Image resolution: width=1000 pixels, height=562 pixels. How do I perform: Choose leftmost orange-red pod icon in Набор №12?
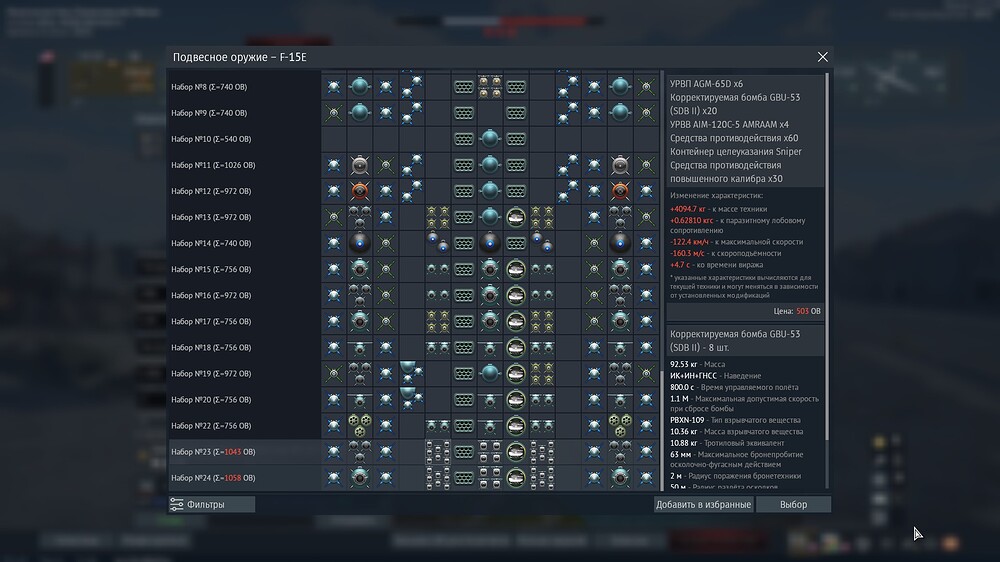pos(360,191)
